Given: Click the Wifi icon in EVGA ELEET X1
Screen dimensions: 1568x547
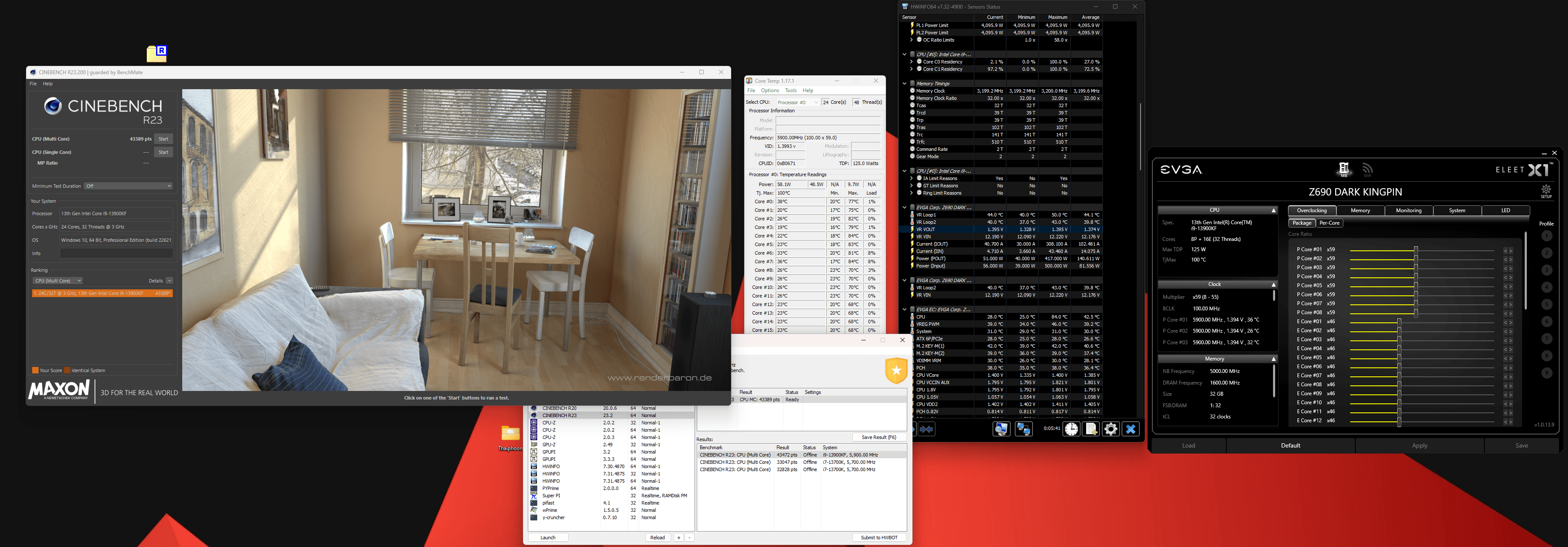Looking at the screenshot, I should click(x=1368, y=169).
